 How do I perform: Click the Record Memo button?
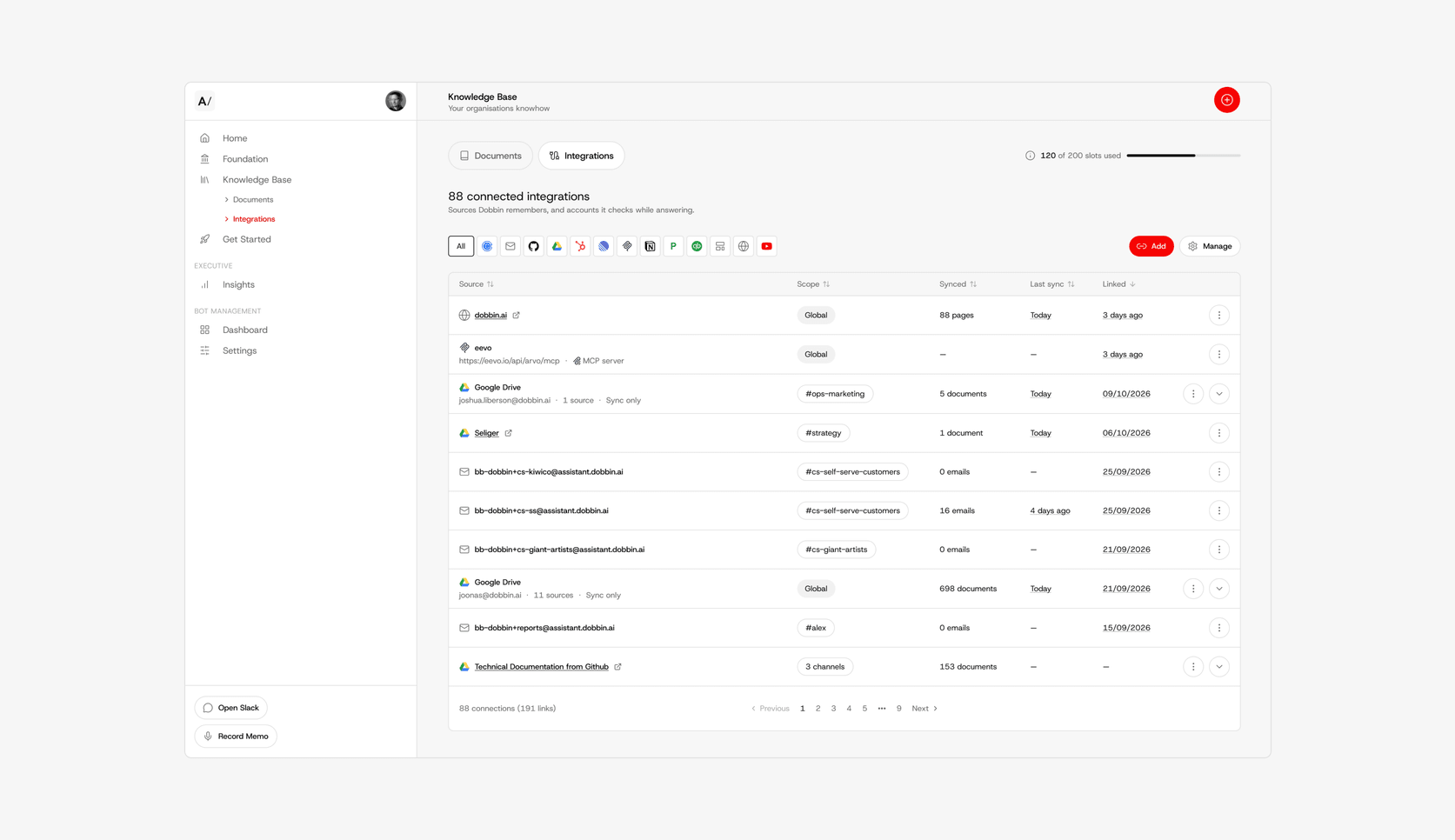pos(236,736)
